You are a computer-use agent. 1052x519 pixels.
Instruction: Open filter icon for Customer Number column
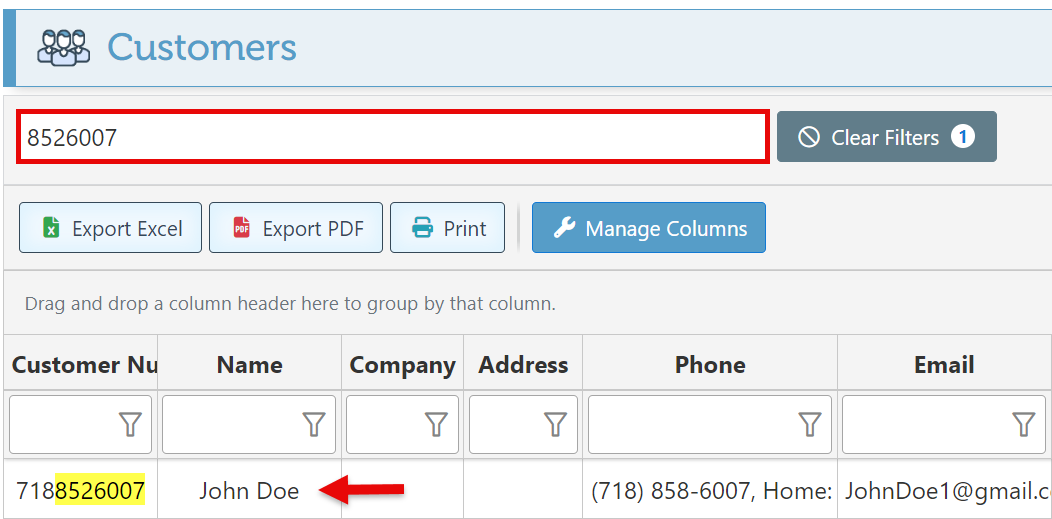pyautogui.click(x=130, y=425)
